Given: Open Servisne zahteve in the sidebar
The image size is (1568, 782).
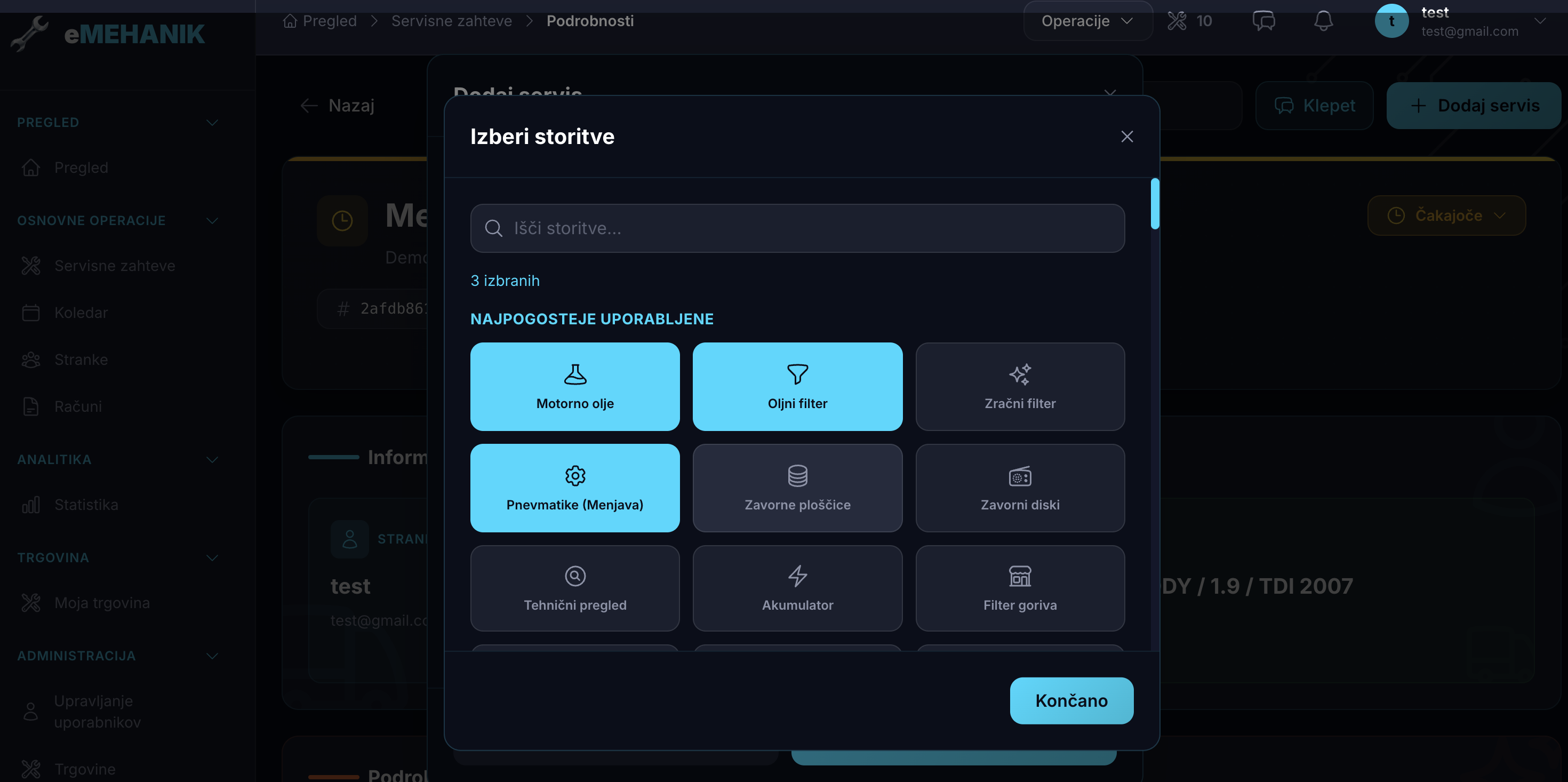Looking at the screenshot, I should click(115, 266).
